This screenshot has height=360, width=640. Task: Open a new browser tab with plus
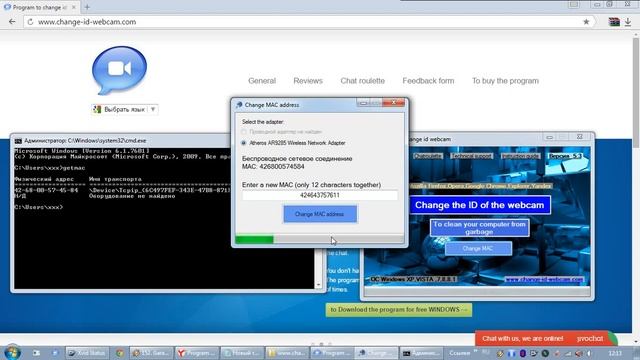(x=87, y=7)
